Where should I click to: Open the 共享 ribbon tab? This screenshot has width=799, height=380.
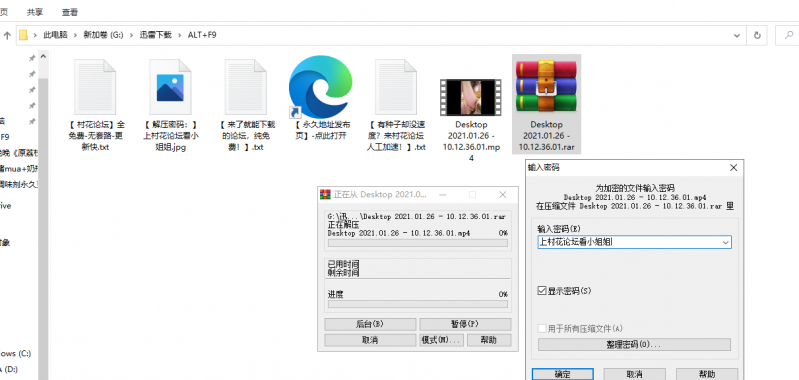click(35, 12)
